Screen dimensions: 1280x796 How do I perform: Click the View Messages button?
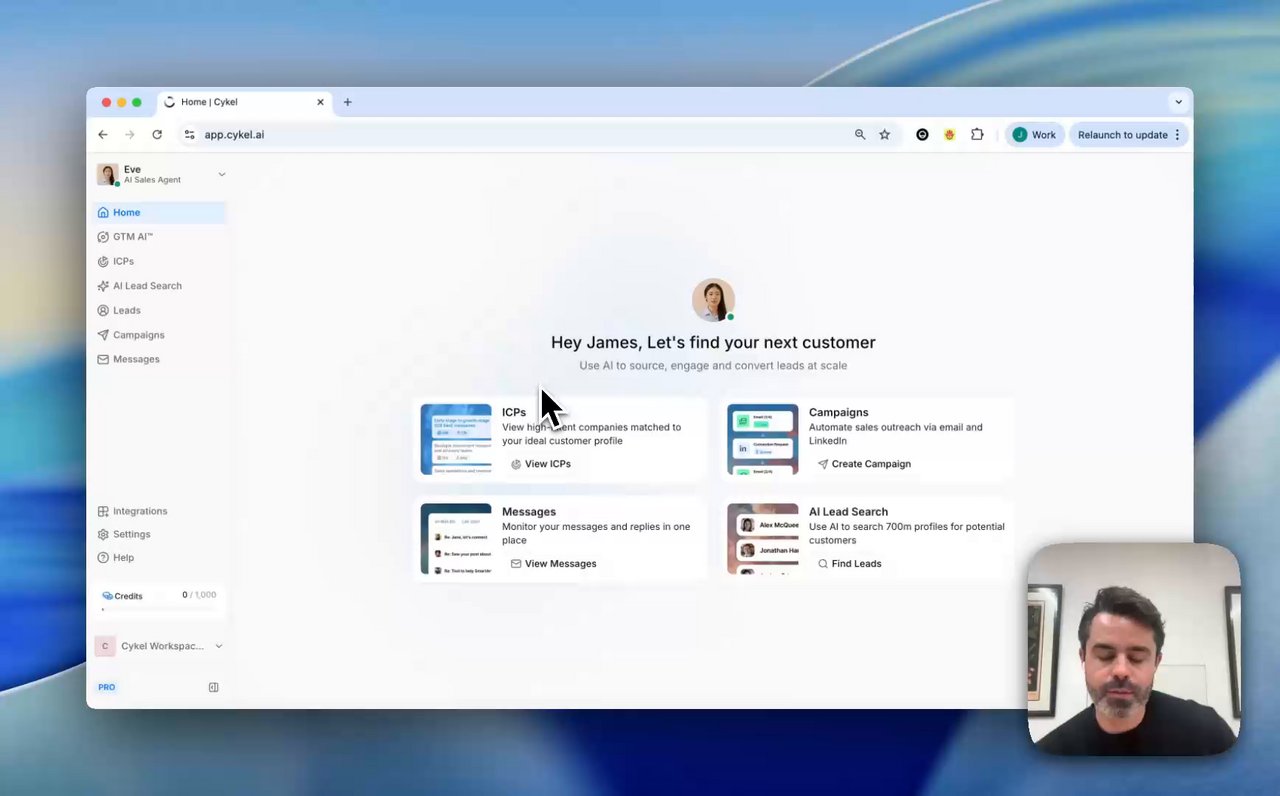coord(553,564)
